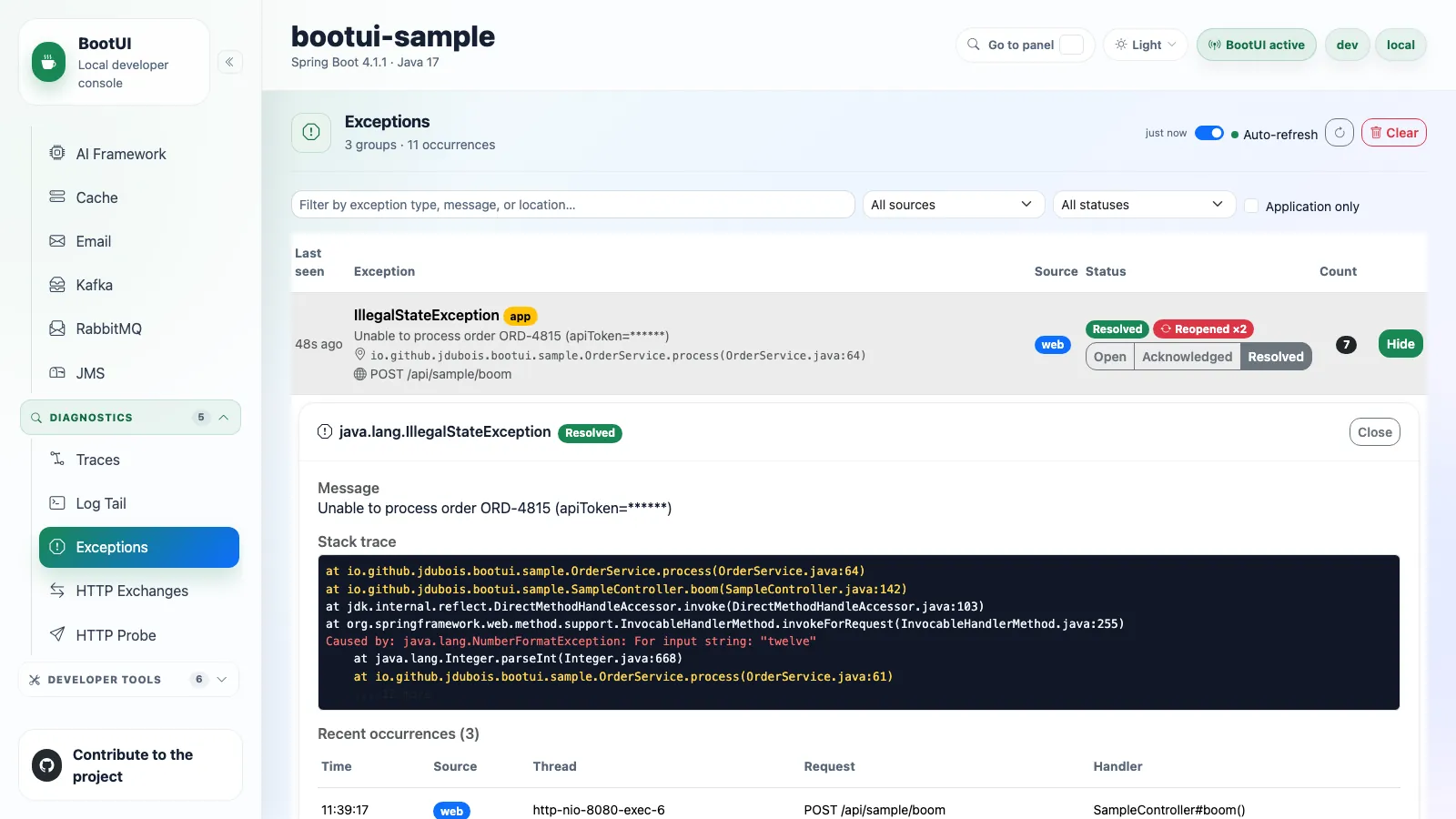Click the dev profile badge
1456x819 pixels.
pos(1347,45)
